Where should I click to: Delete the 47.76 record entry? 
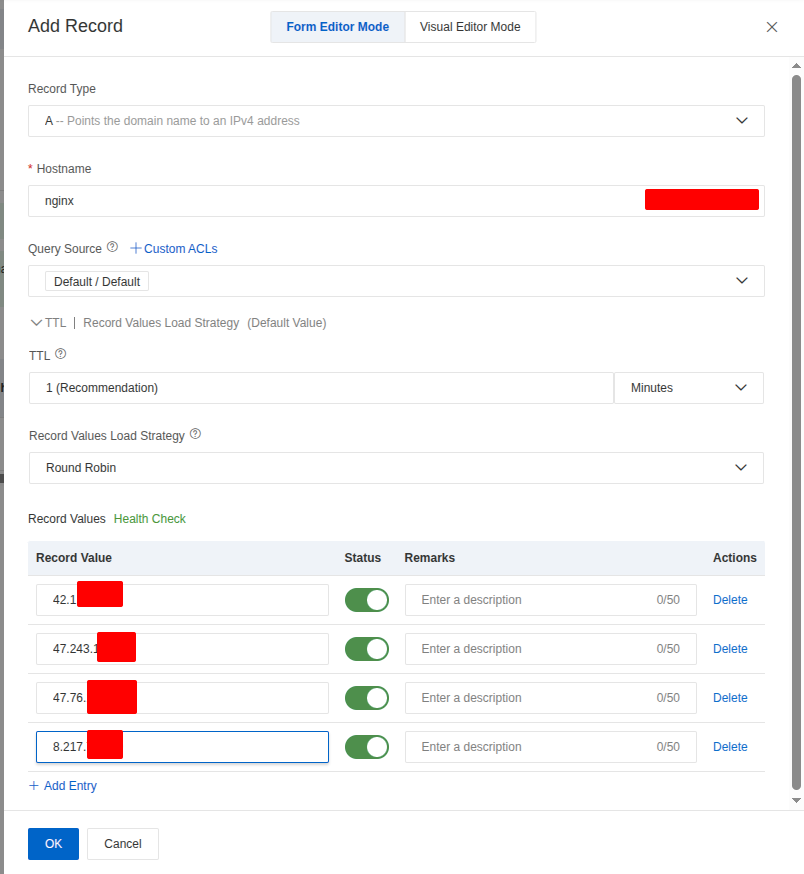tap(729, 698)
